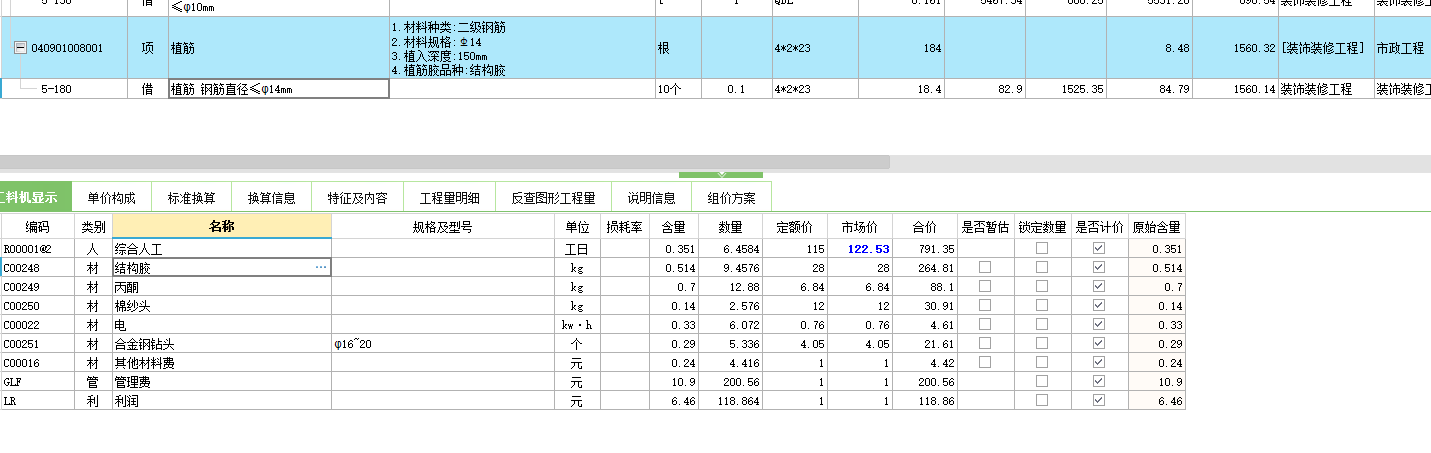
Task: Toggle 是否暂估 checkbox for 结构胶
Action: click(x=985, y=268)
